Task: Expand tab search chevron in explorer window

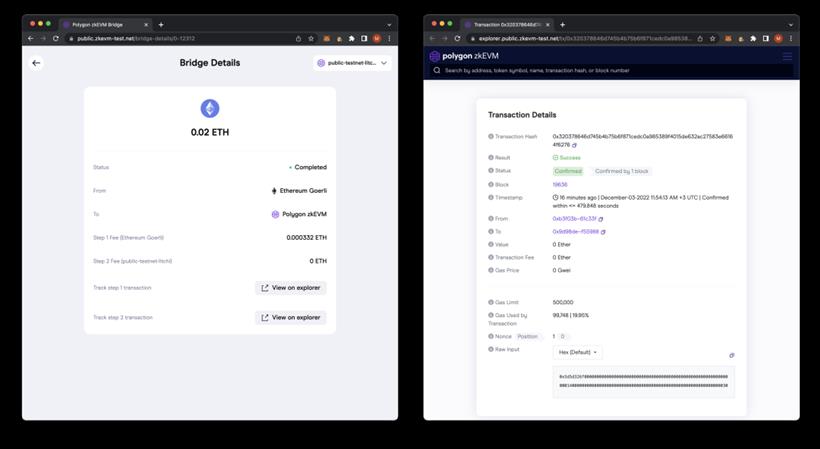Action: pos(791,25)
